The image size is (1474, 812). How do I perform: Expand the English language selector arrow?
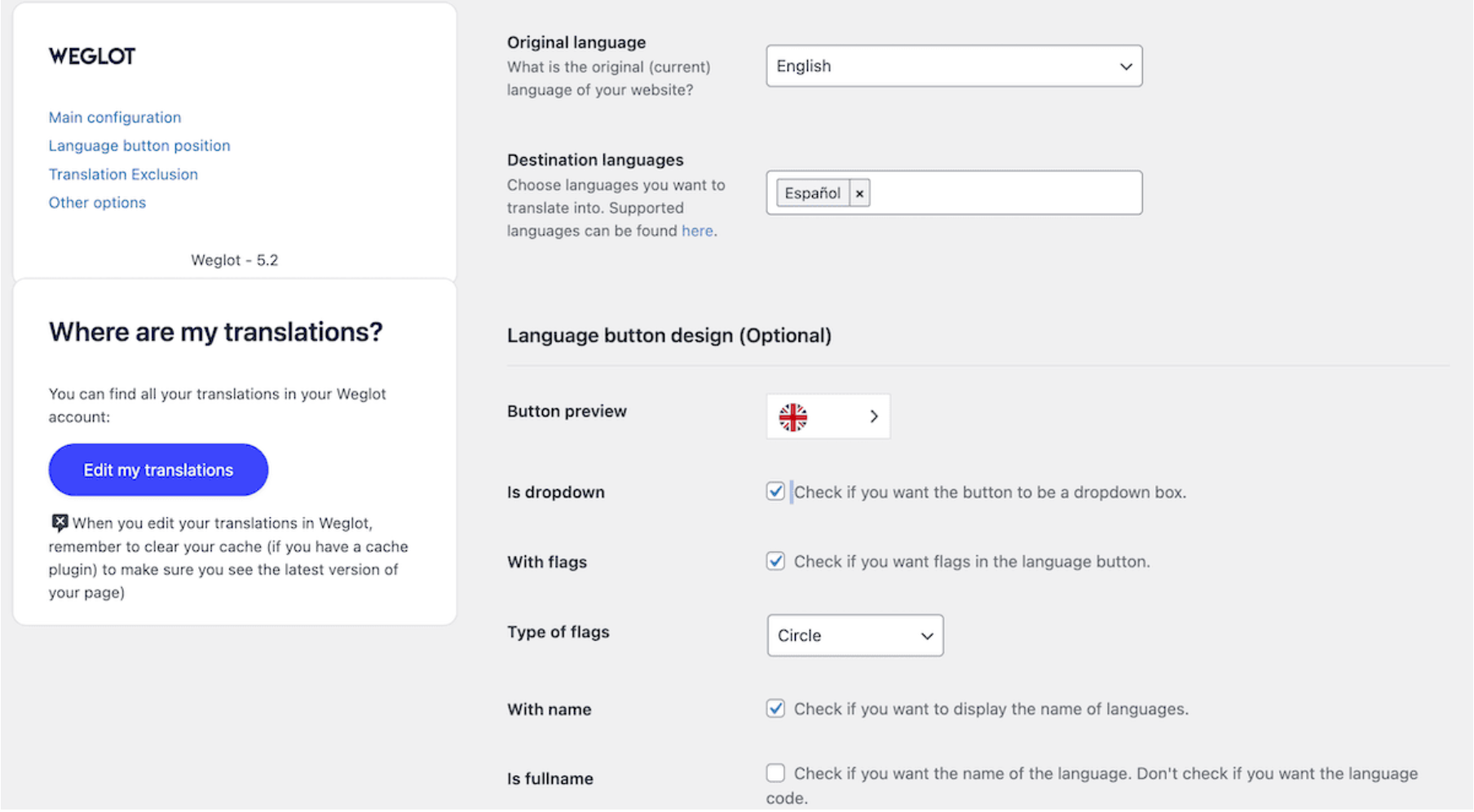1125,66
